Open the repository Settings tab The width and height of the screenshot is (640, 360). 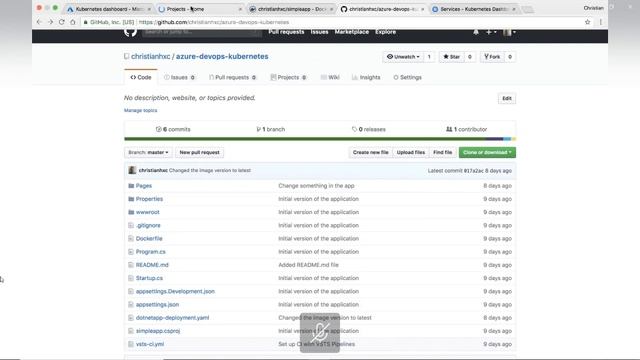[x=407, y=77]
